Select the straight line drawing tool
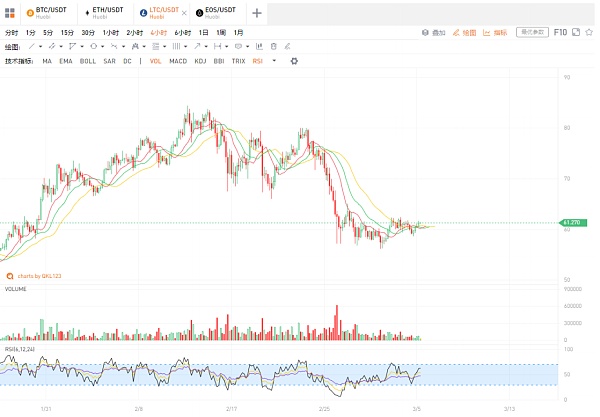 point(32,46)
